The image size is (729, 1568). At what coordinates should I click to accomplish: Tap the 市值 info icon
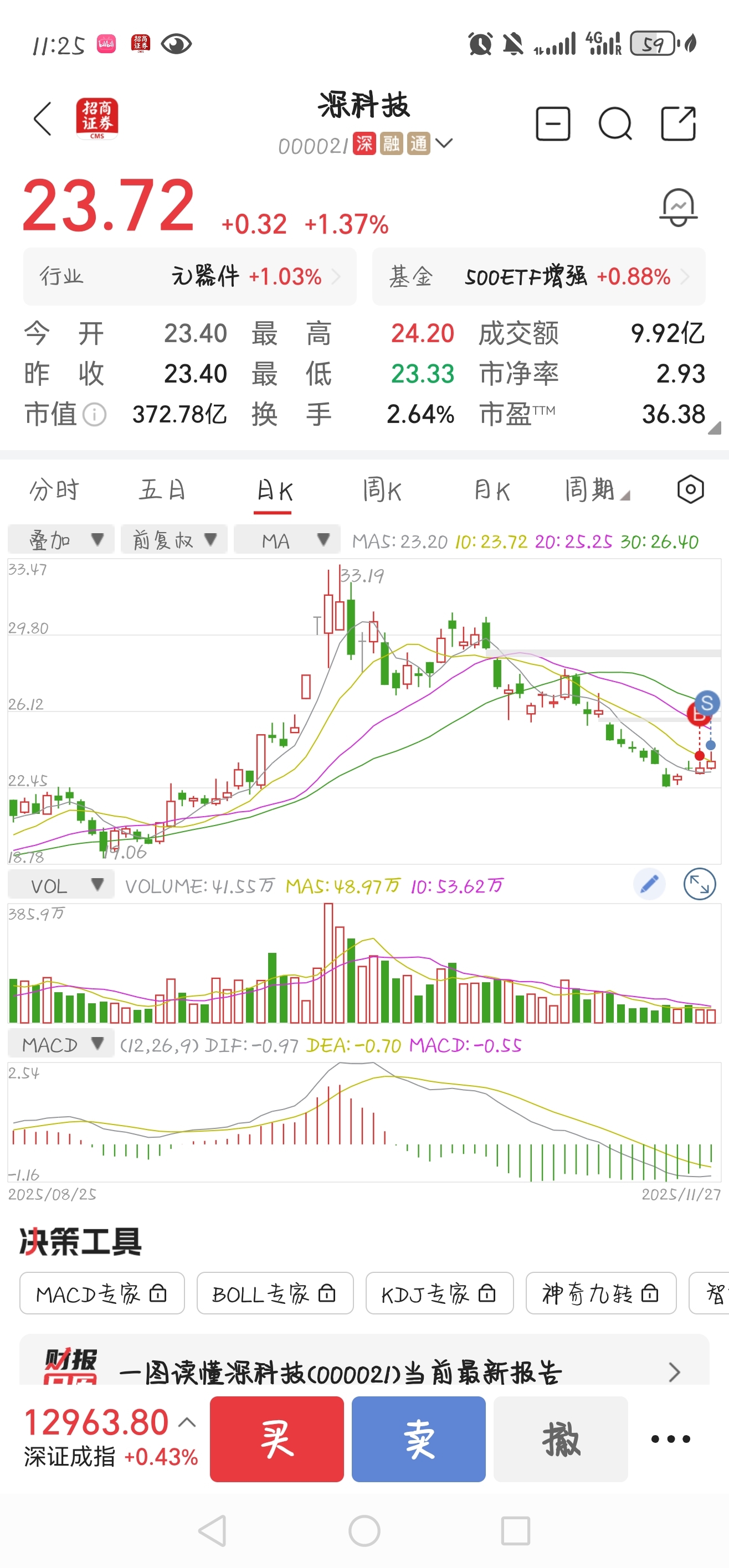tap(94, 415)
